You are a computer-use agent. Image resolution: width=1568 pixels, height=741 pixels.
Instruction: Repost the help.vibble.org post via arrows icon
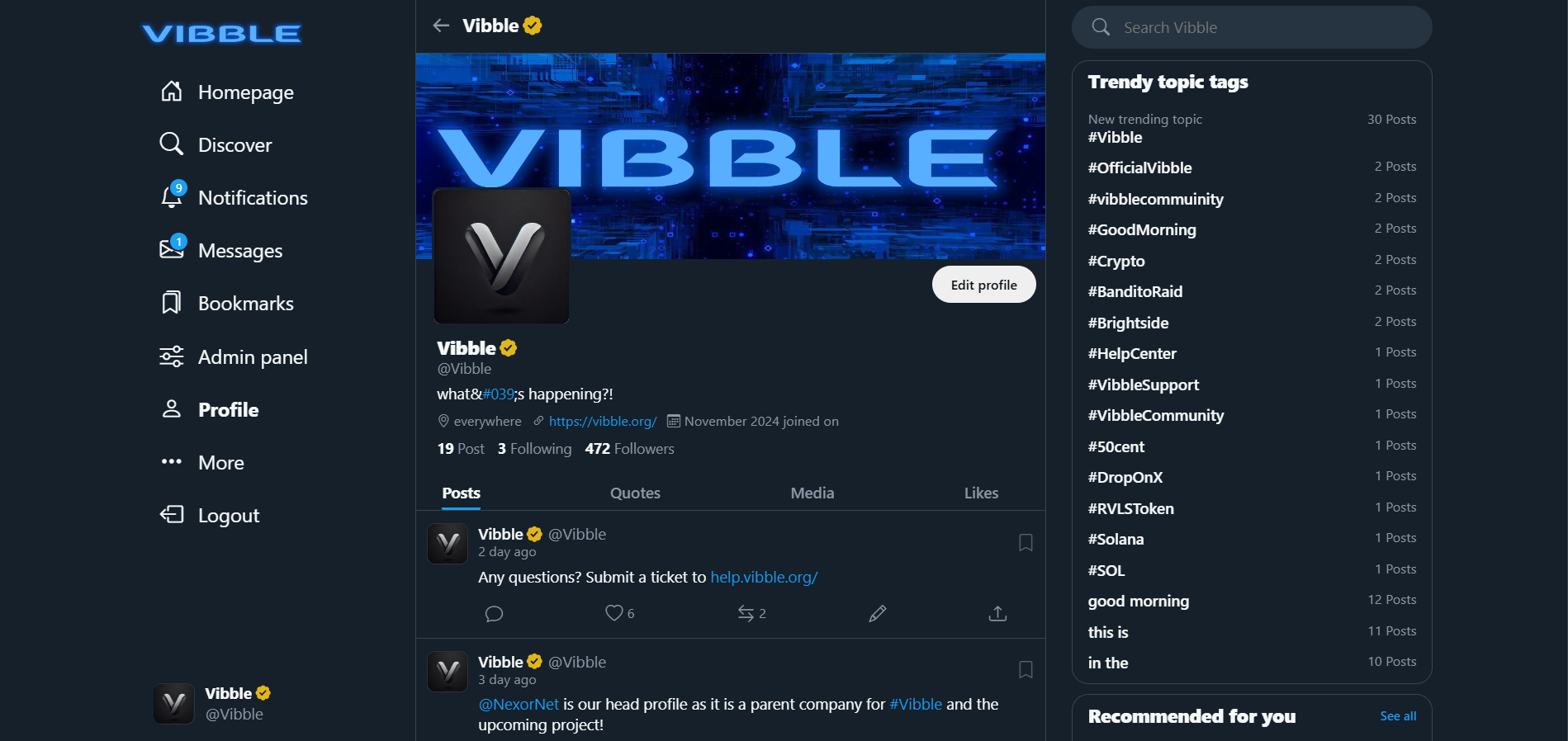click(x=746, y=613)
